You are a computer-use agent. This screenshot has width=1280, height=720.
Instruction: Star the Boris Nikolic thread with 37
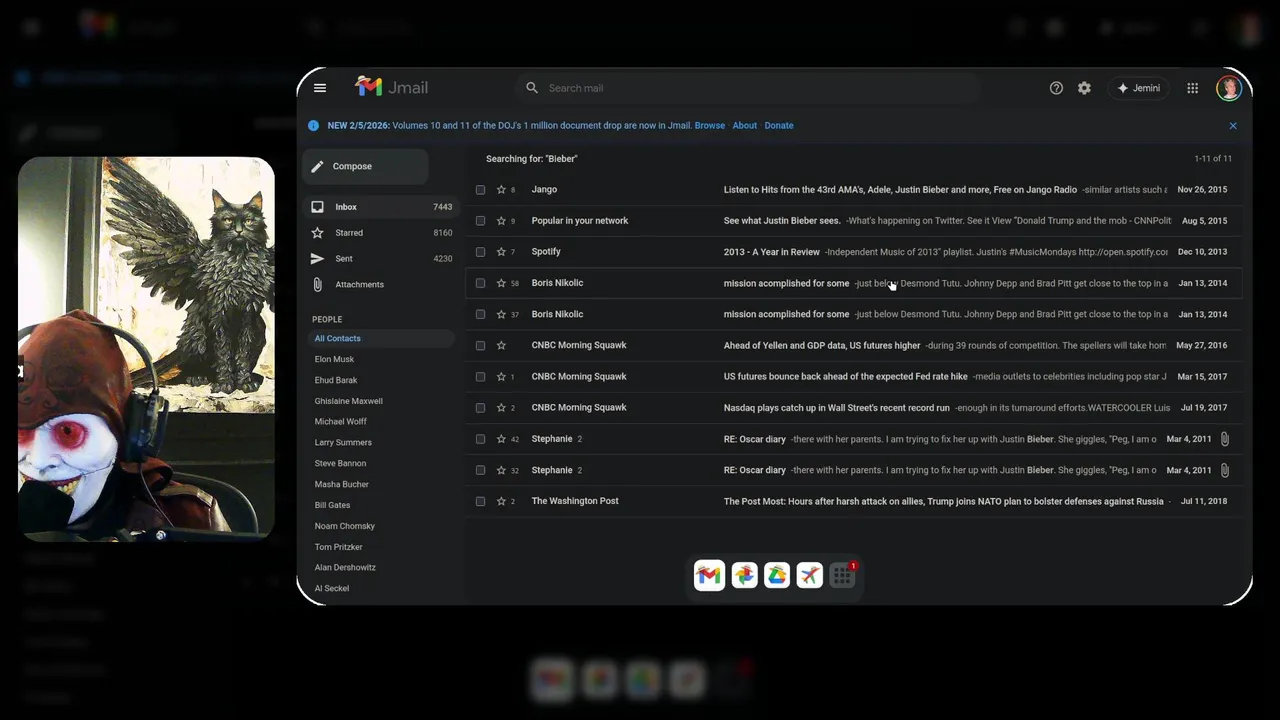click(x=501, y=314)
